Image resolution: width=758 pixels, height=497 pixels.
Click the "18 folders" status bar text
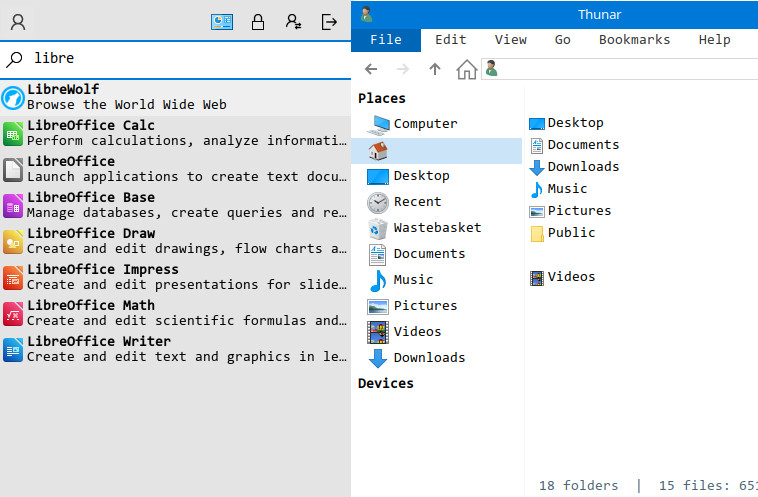(x=579, y=485)
